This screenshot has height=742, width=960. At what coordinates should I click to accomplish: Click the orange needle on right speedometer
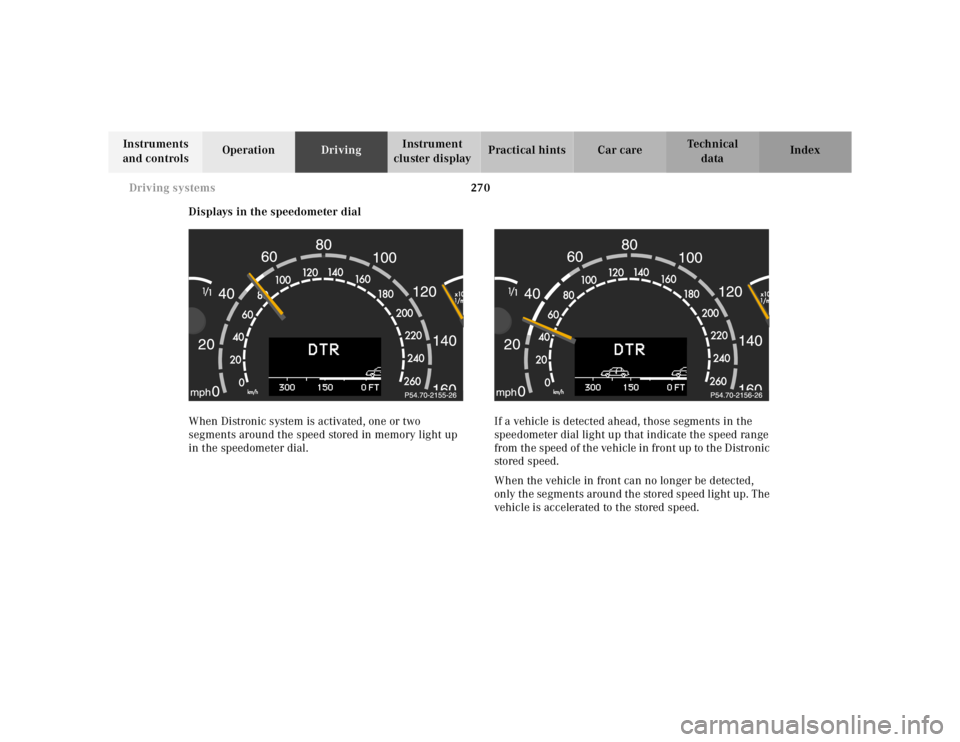549,330
